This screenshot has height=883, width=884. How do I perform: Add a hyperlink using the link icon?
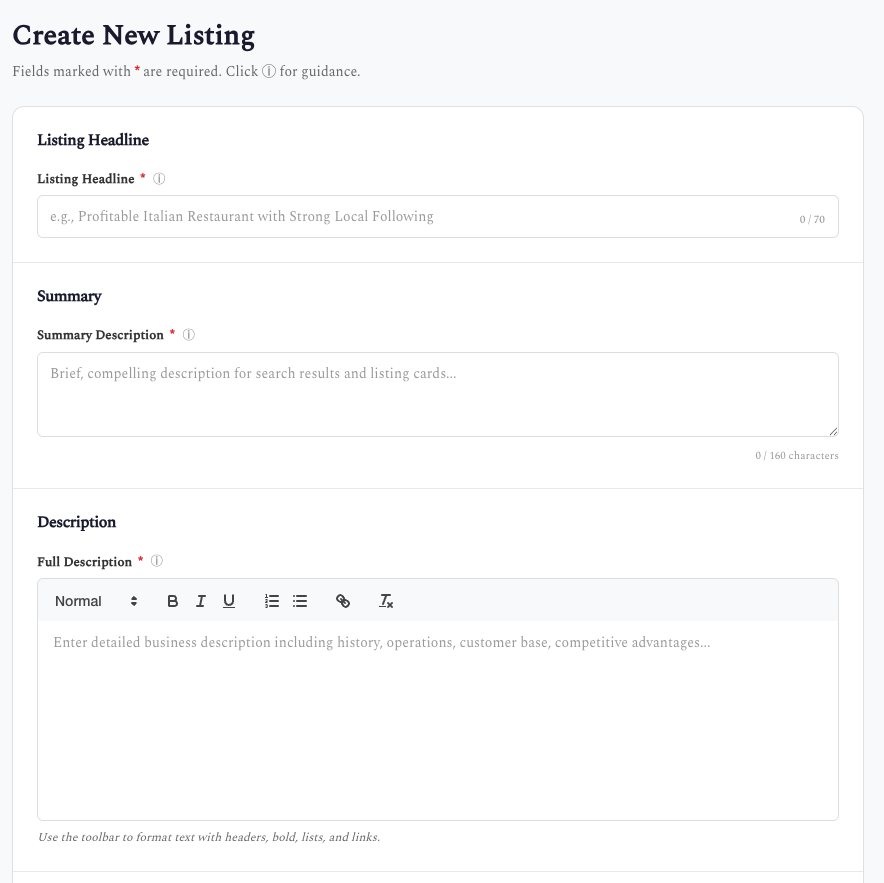(x=343, y=601)
